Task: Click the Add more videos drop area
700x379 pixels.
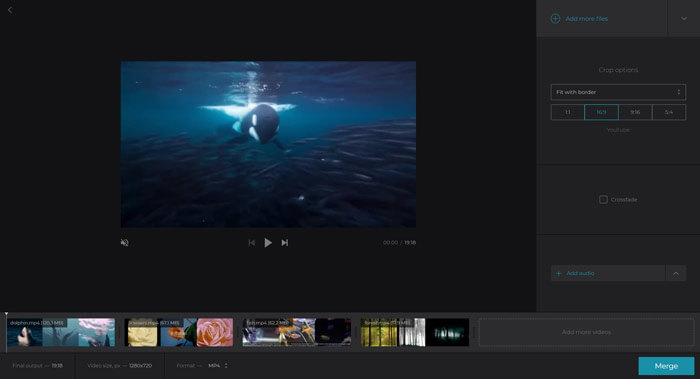Action: coord(586,332)
